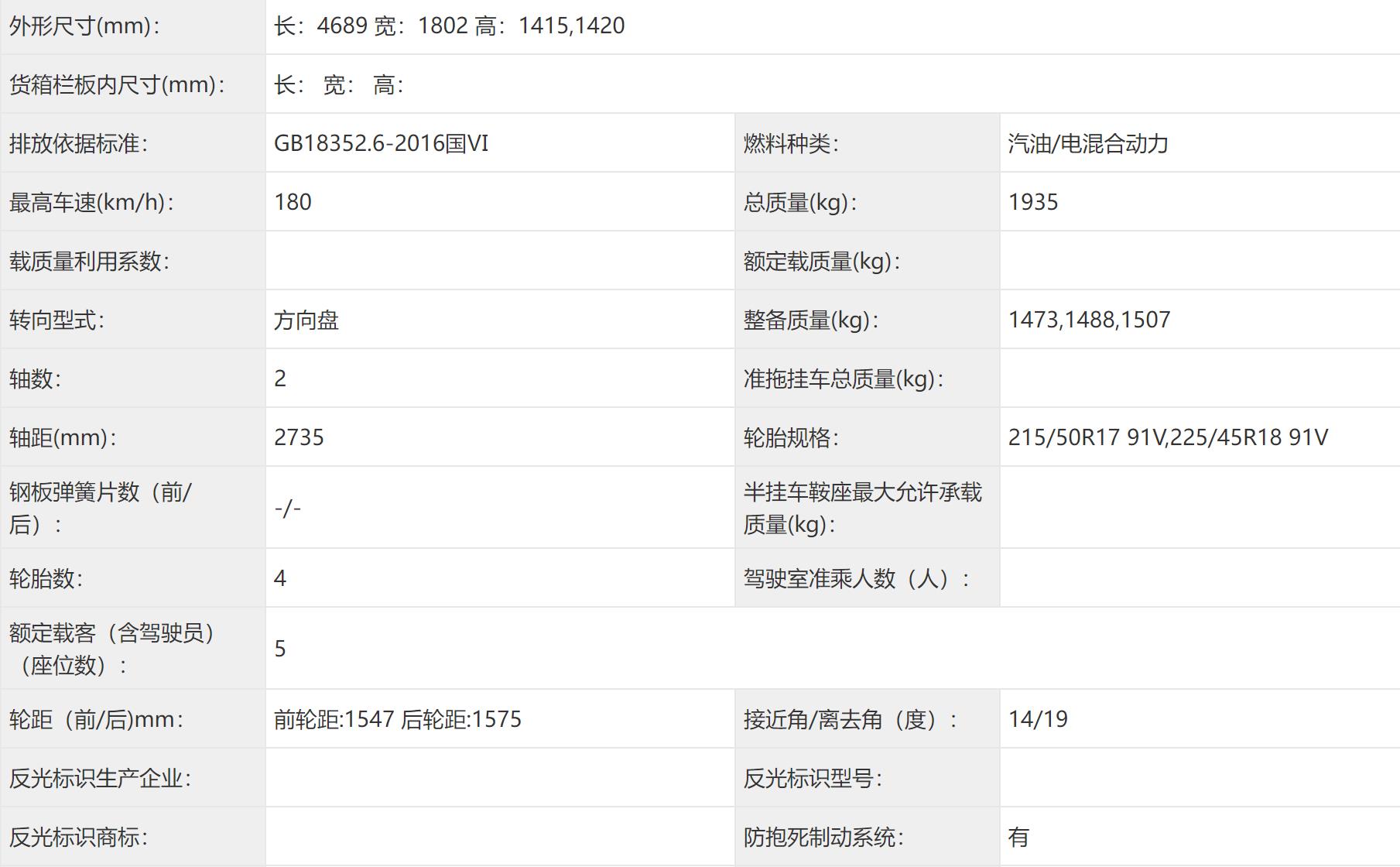Select the GB18352.6-2016国VI value

(382, 143)
